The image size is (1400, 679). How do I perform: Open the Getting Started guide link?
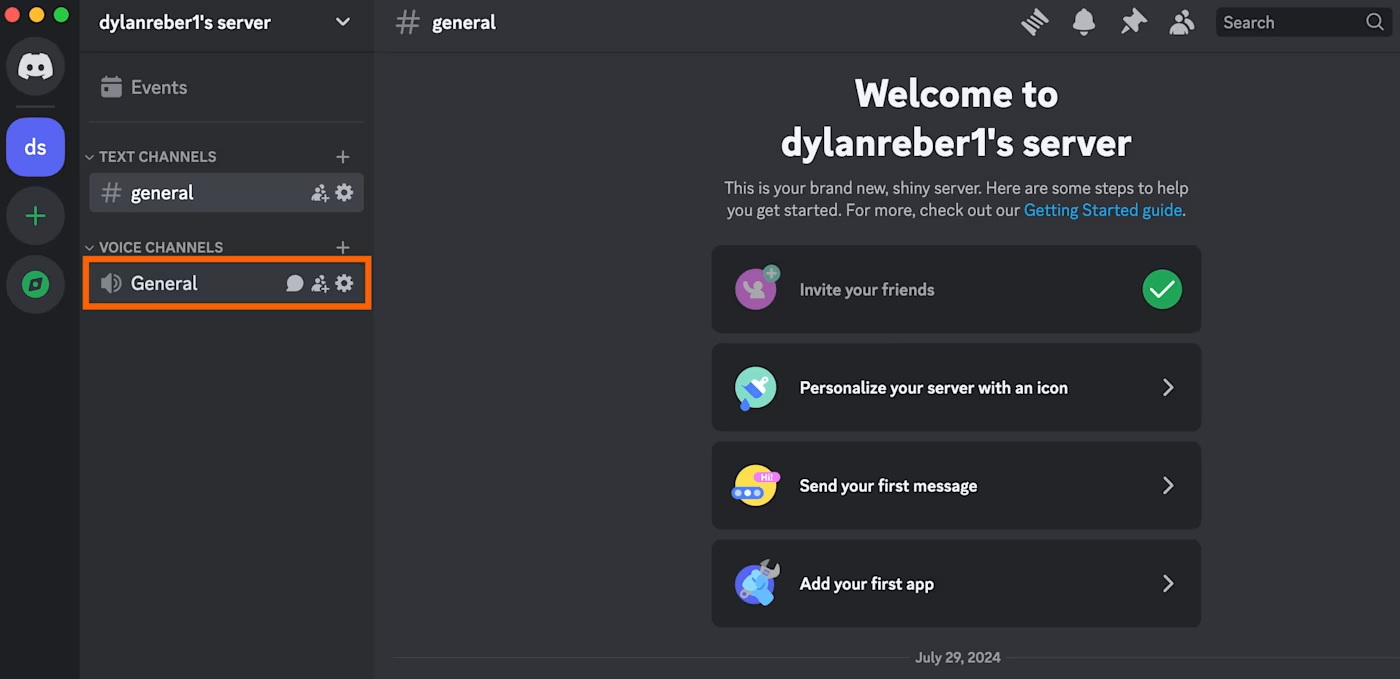[x=1102, y=210]
